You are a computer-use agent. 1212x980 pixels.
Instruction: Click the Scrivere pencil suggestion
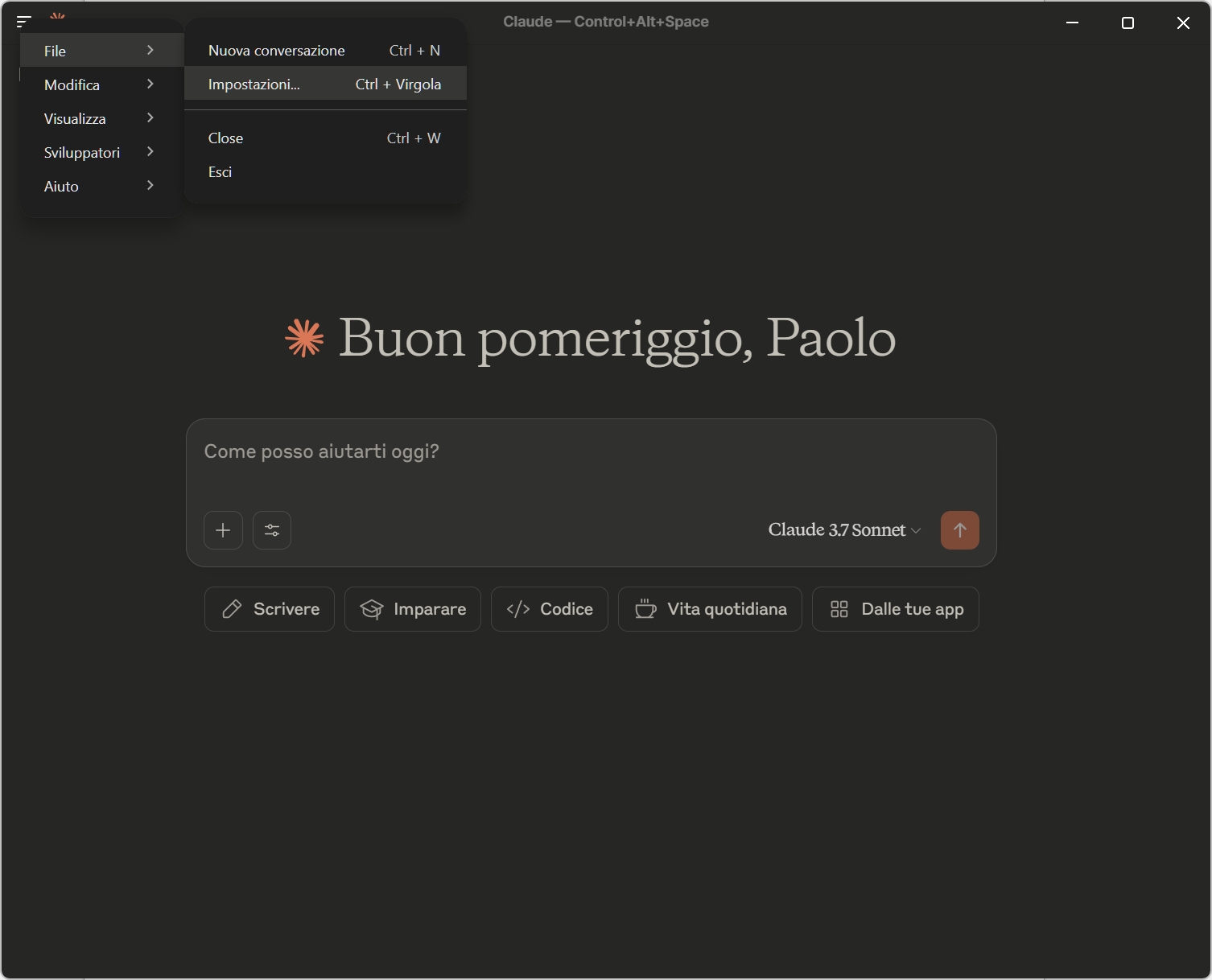(x=270, y=609)
